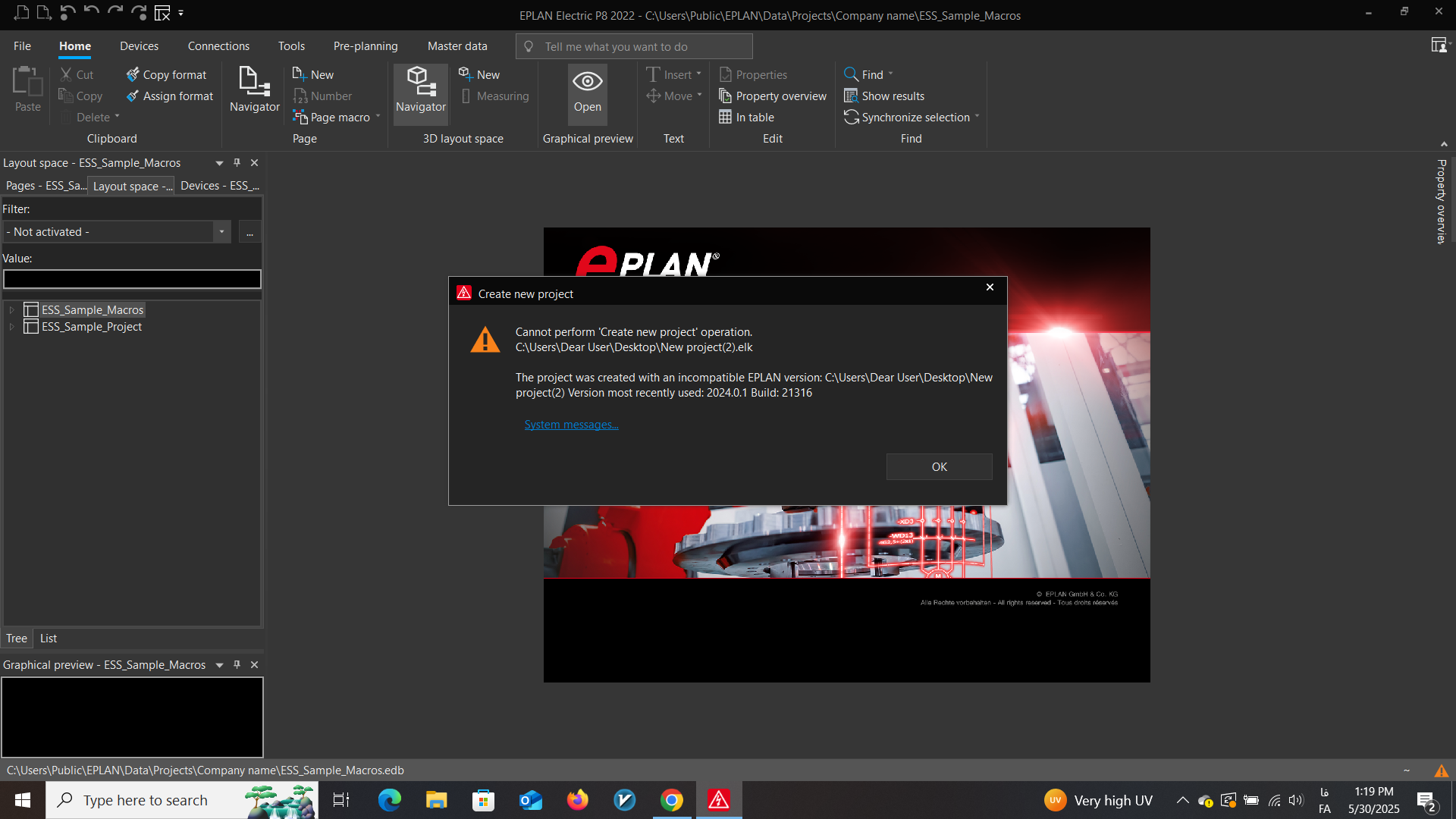Click New in the 3D layout space group
Viewport: 1456px width, 819px height.
[479, 74]
